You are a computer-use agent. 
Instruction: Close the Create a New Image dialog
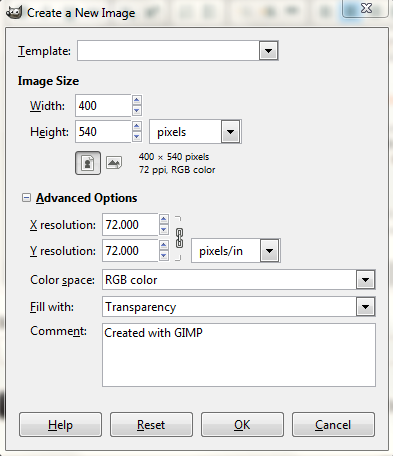pos(366,8)
